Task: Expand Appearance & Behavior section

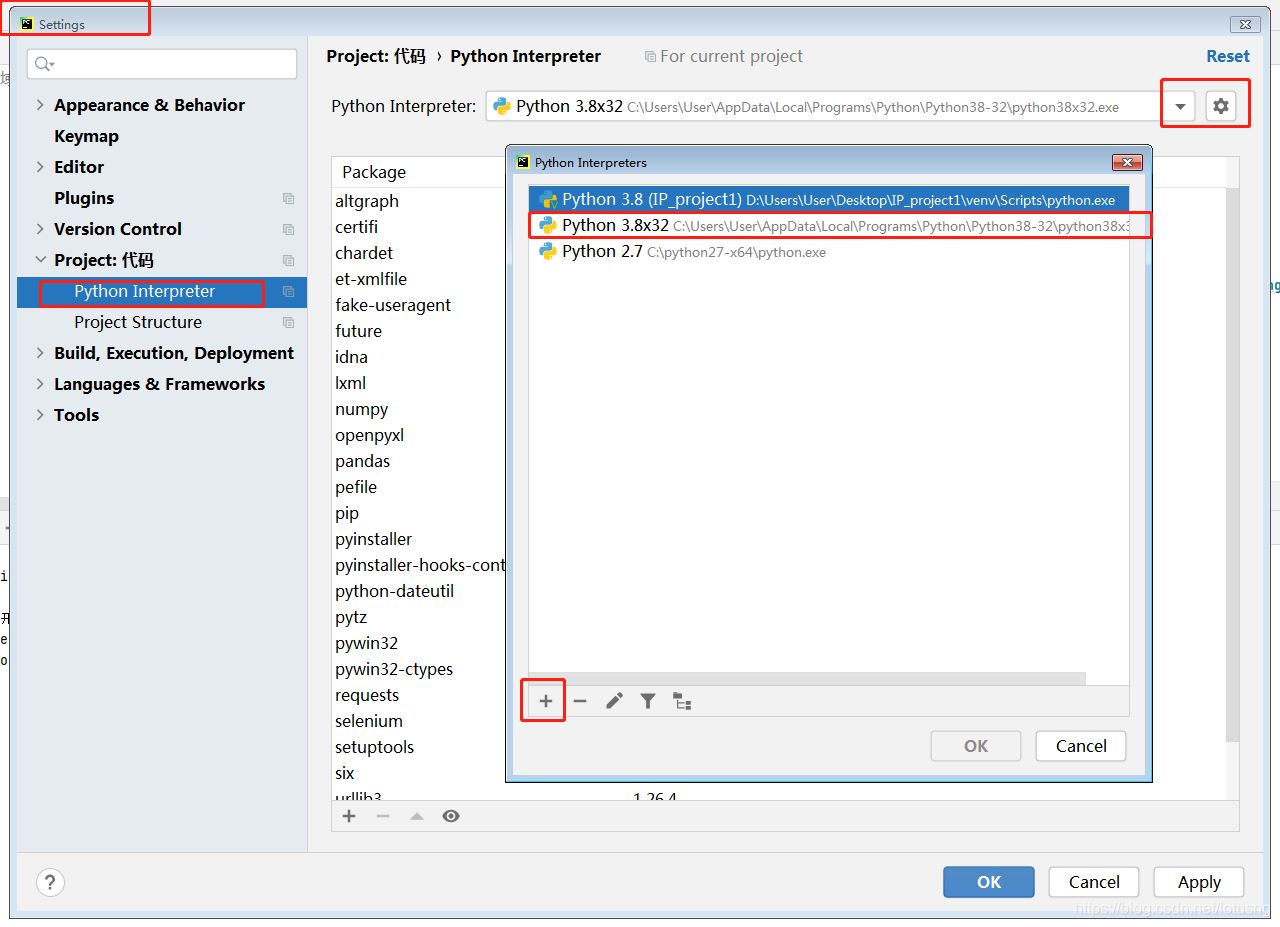Action: point(40,105)
